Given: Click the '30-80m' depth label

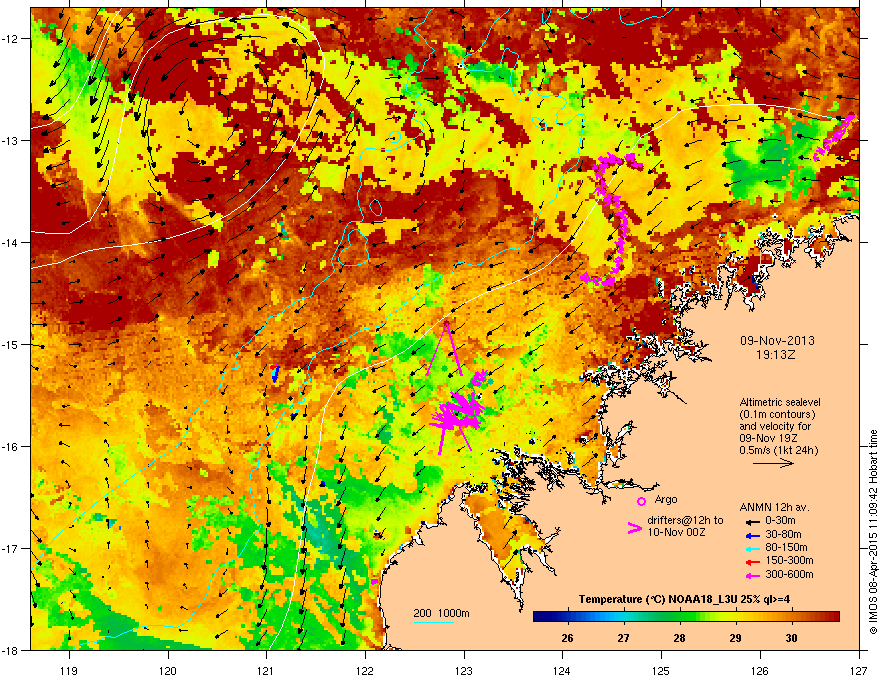Looking at the screenshot, I should pos(783,535).
